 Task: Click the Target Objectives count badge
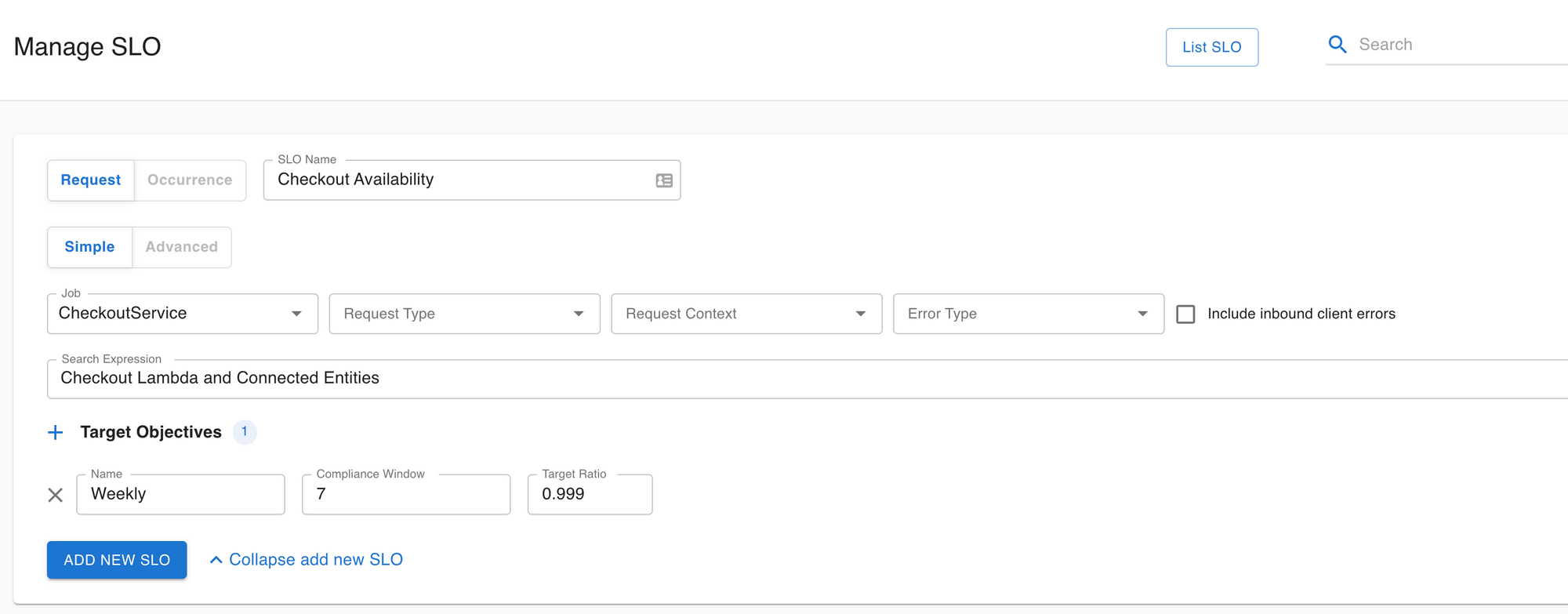[245, 432]
